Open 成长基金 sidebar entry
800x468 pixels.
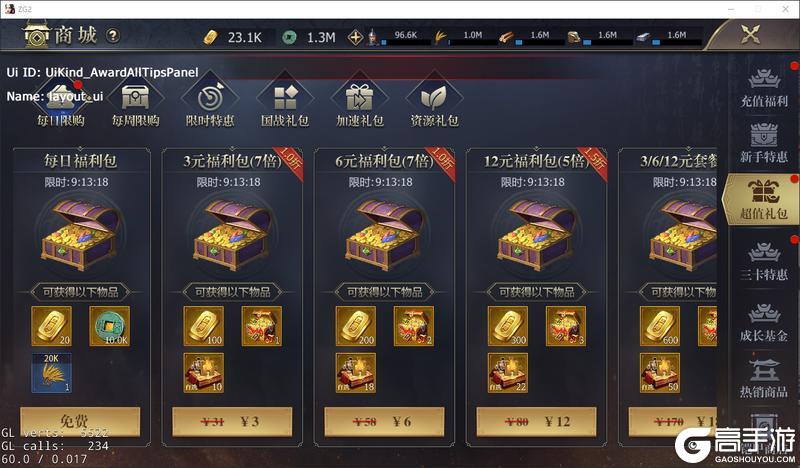click(764, 323)
